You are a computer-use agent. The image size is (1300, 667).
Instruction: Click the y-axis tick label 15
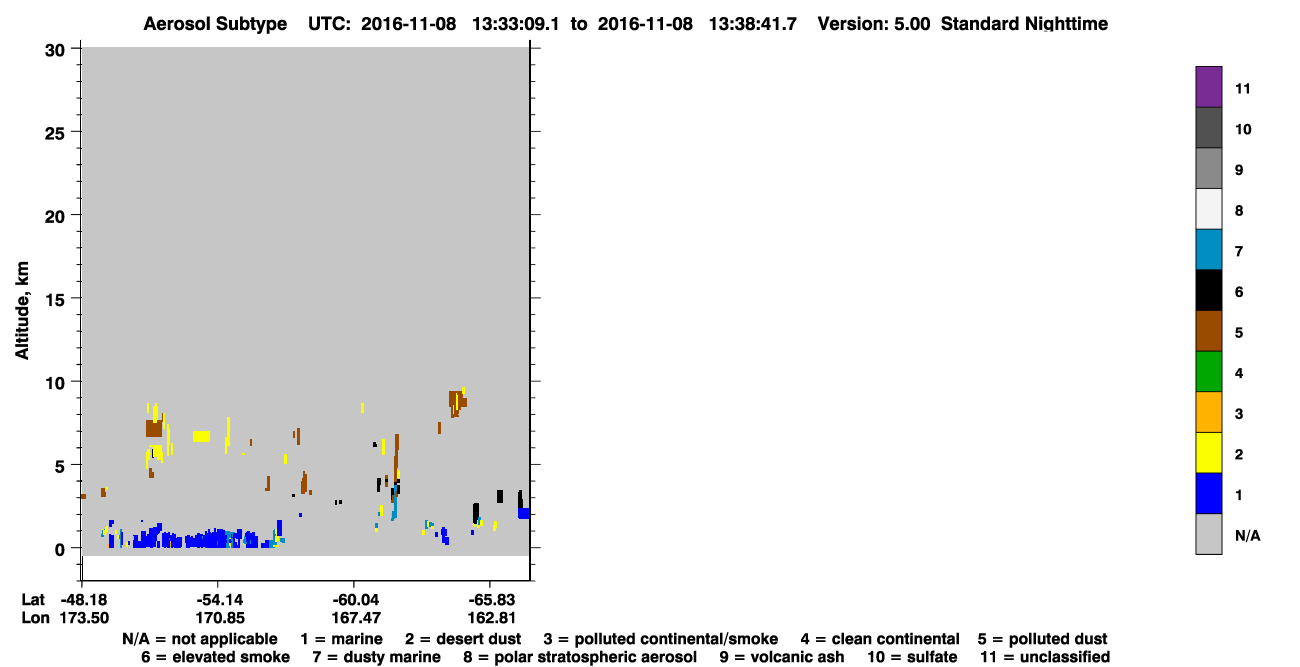pos(57,298)
